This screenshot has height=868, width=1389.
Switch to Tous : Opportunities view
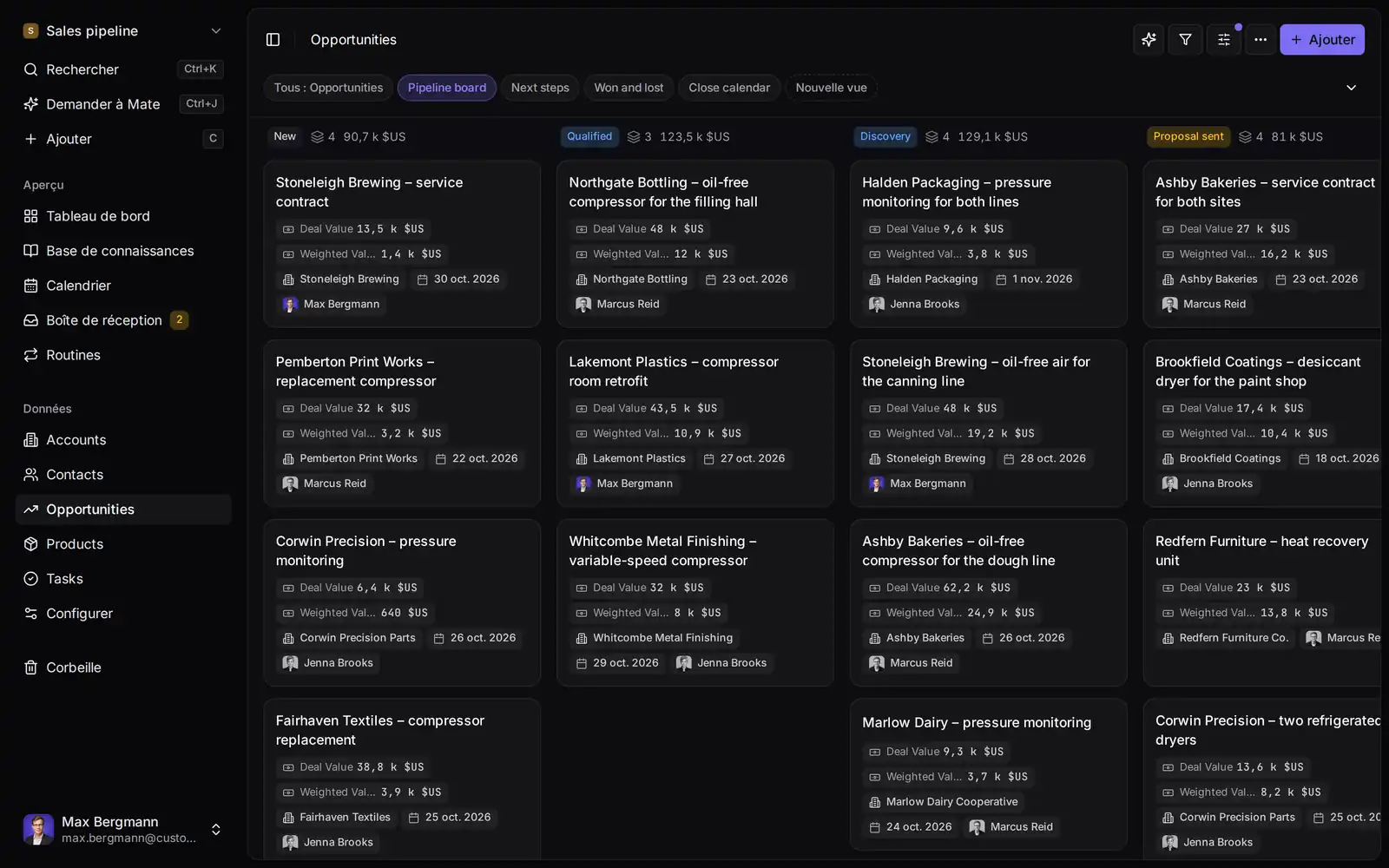point(328,88)
